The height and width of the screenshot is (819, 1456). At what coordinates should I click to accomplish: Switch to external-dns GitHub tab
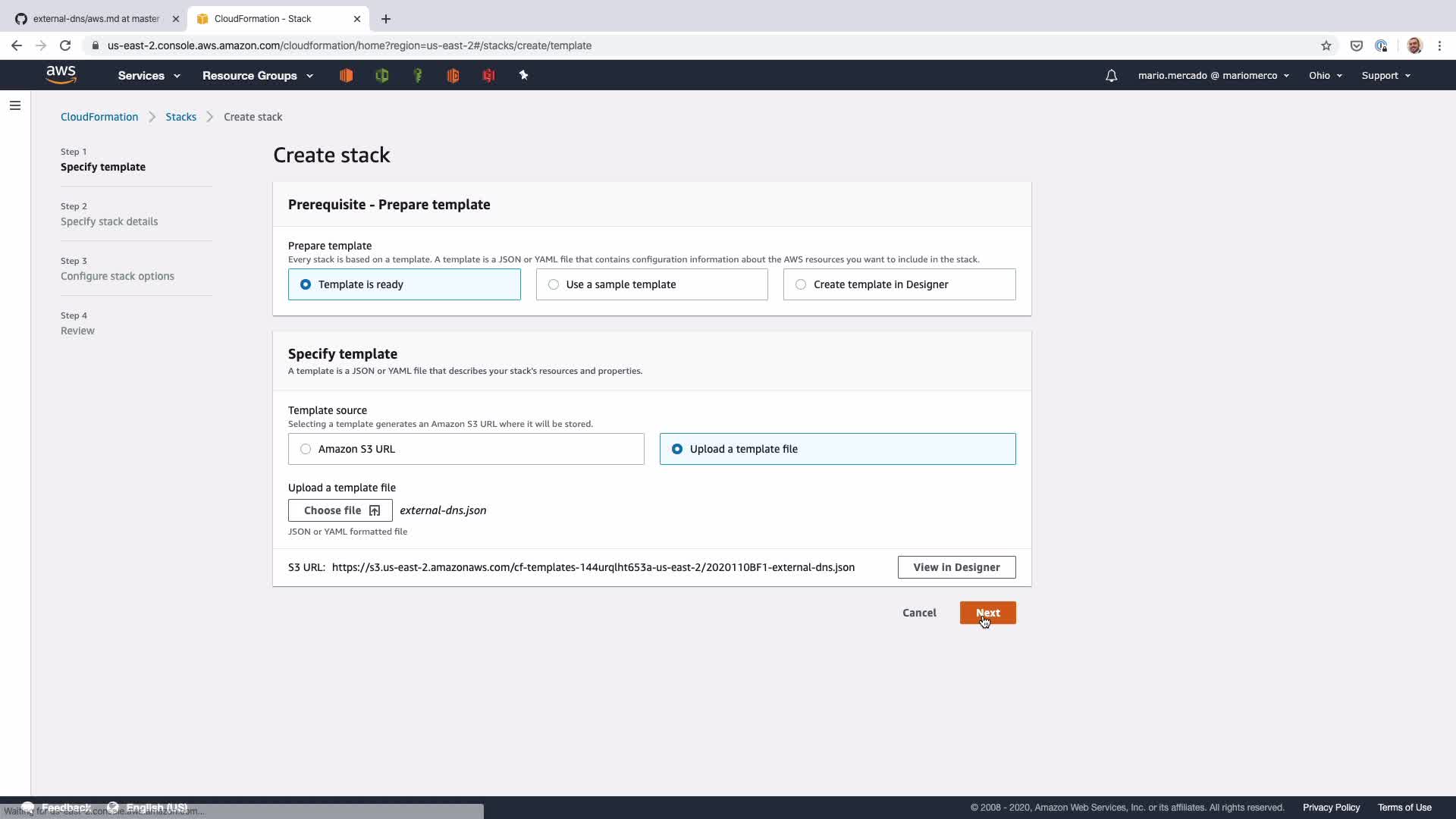coord(95,19)
